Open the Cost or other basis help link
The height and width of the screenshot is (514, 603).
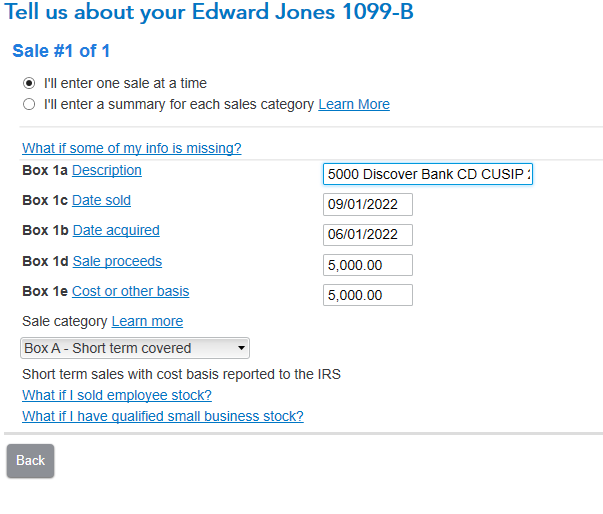click(131, 291)
